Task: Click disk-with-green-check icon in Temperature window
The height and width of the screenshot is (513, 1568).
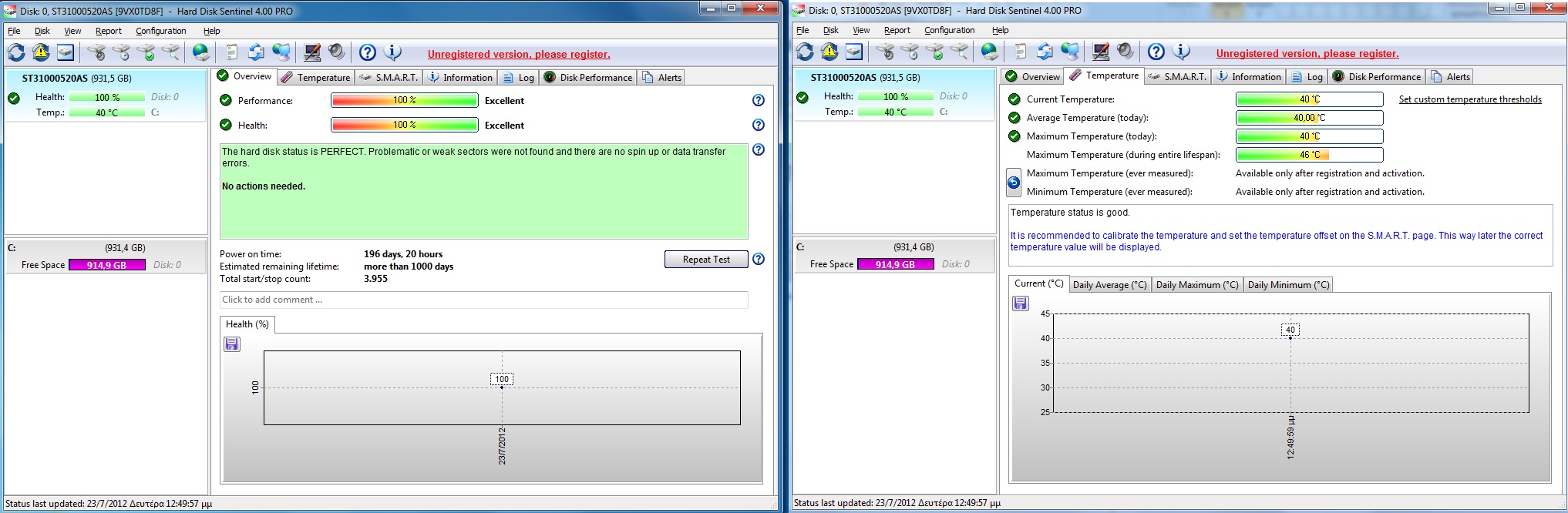Action: click(x=934, y=52)
